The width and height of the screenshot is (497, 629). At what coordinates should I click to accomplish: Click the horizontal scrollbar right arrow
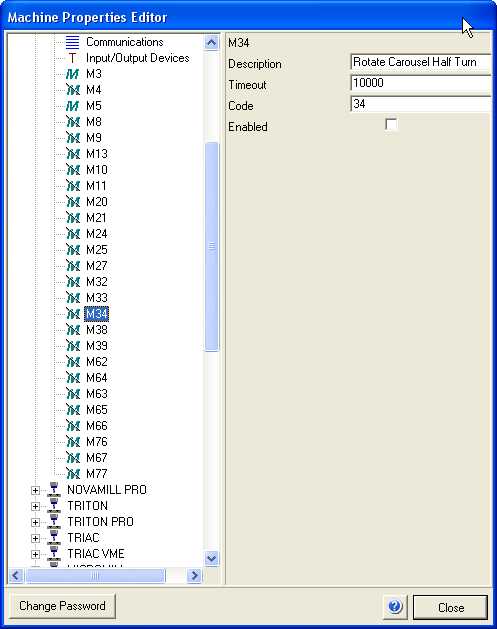tap(195, 576)
